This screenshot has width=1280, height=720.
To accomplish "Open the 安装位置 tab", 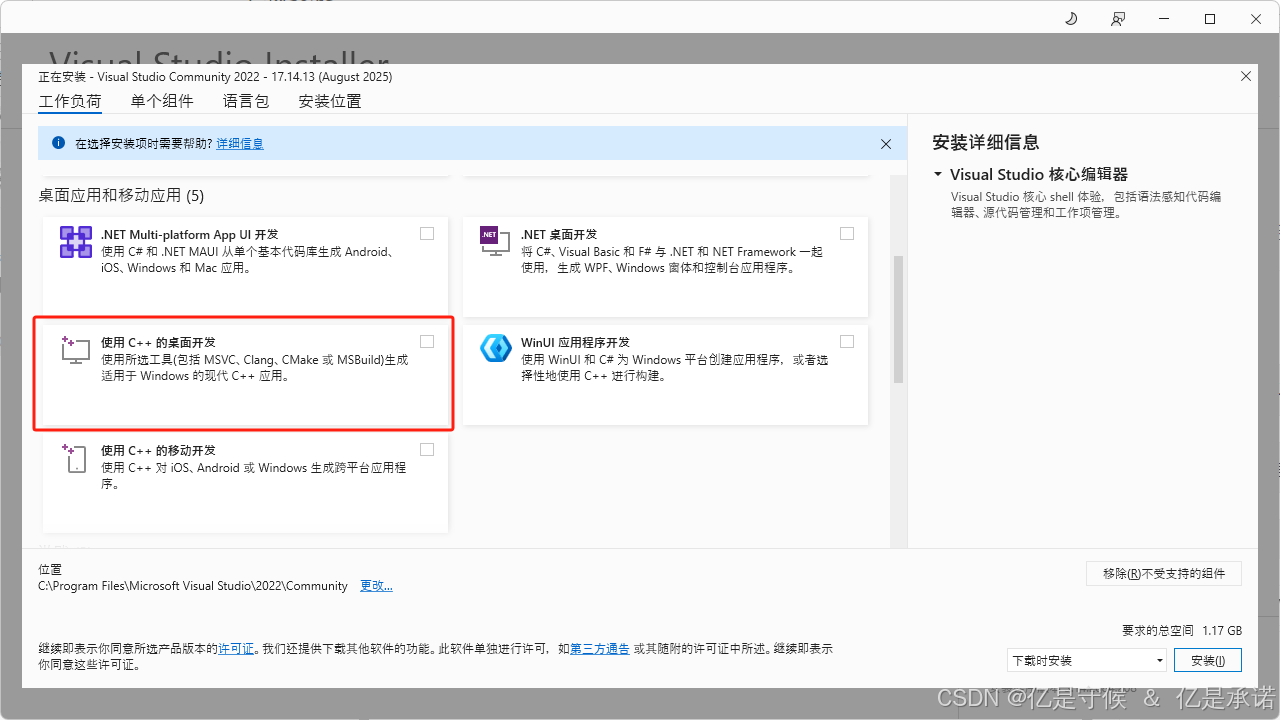I will (x=330, y=101).
